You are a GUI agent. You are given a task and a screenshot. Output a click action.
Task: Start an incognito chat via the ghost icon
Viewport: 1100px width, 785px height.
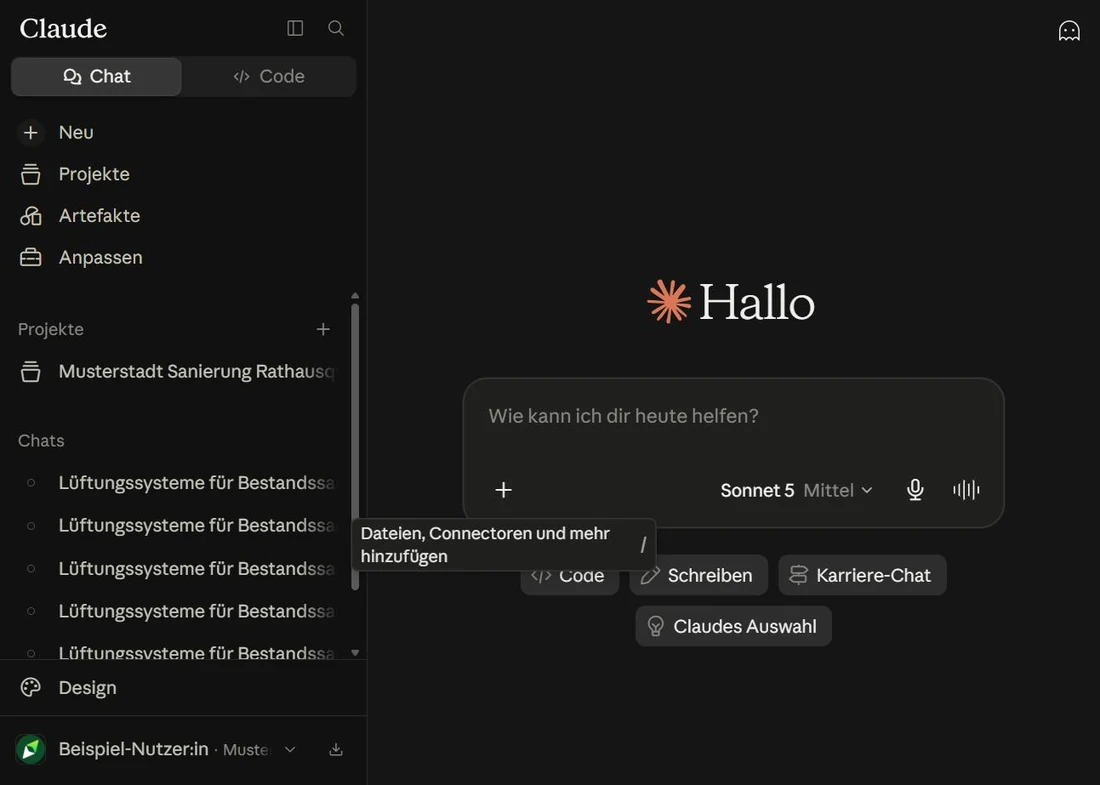1068,31
